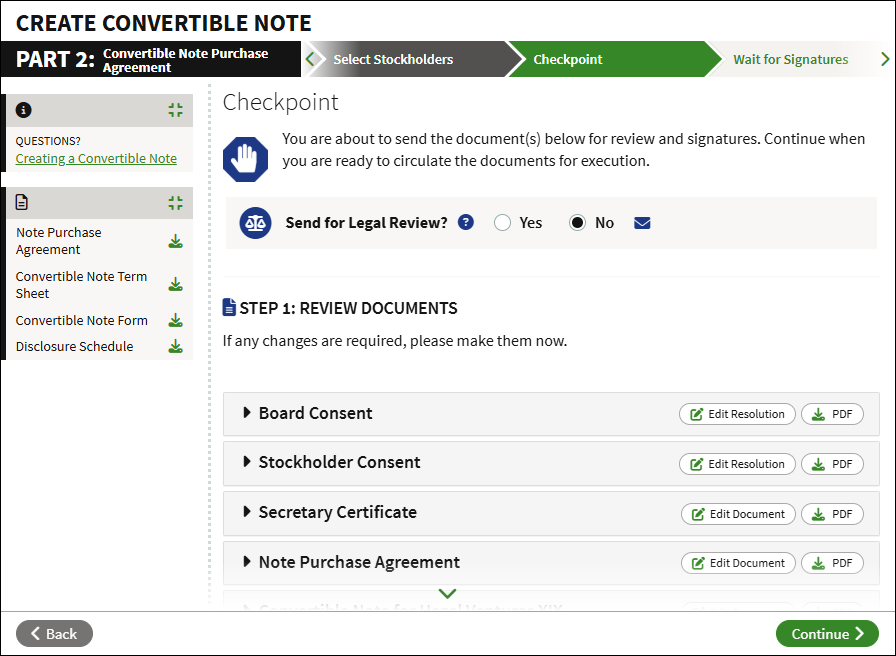Image resolution: width=896 pixels, height=656 pixels.
Task: Click the Part 2 Convertible Note Purchase Agreement header
Action: pos(151,59)
